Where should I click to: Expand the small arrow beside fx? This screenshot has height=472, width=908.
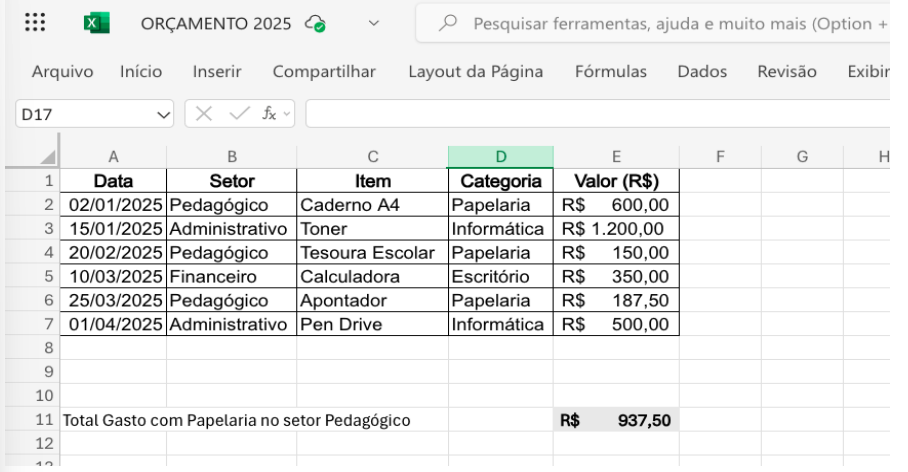point(287,114)
